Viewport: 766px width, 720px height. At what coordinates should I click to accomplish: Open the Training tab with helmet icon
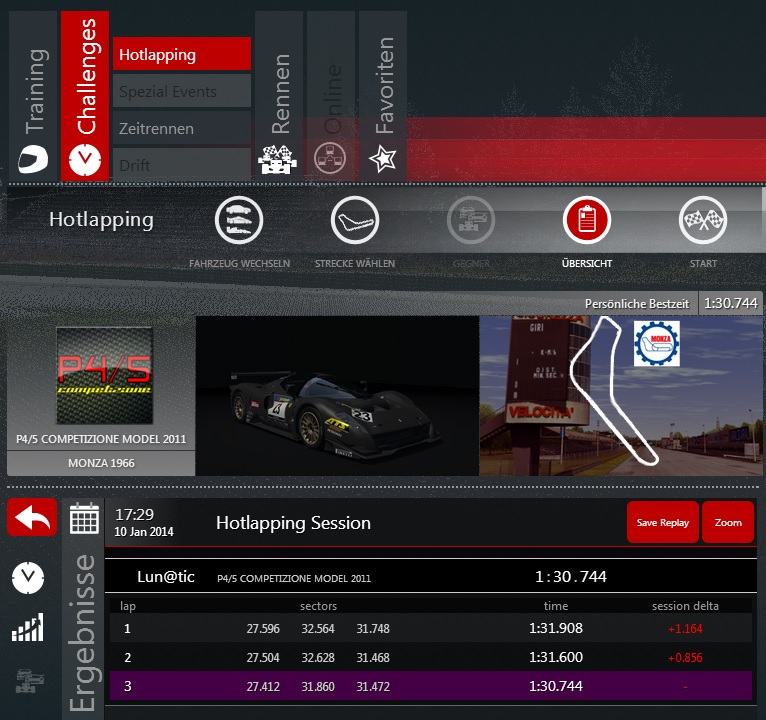33,96
